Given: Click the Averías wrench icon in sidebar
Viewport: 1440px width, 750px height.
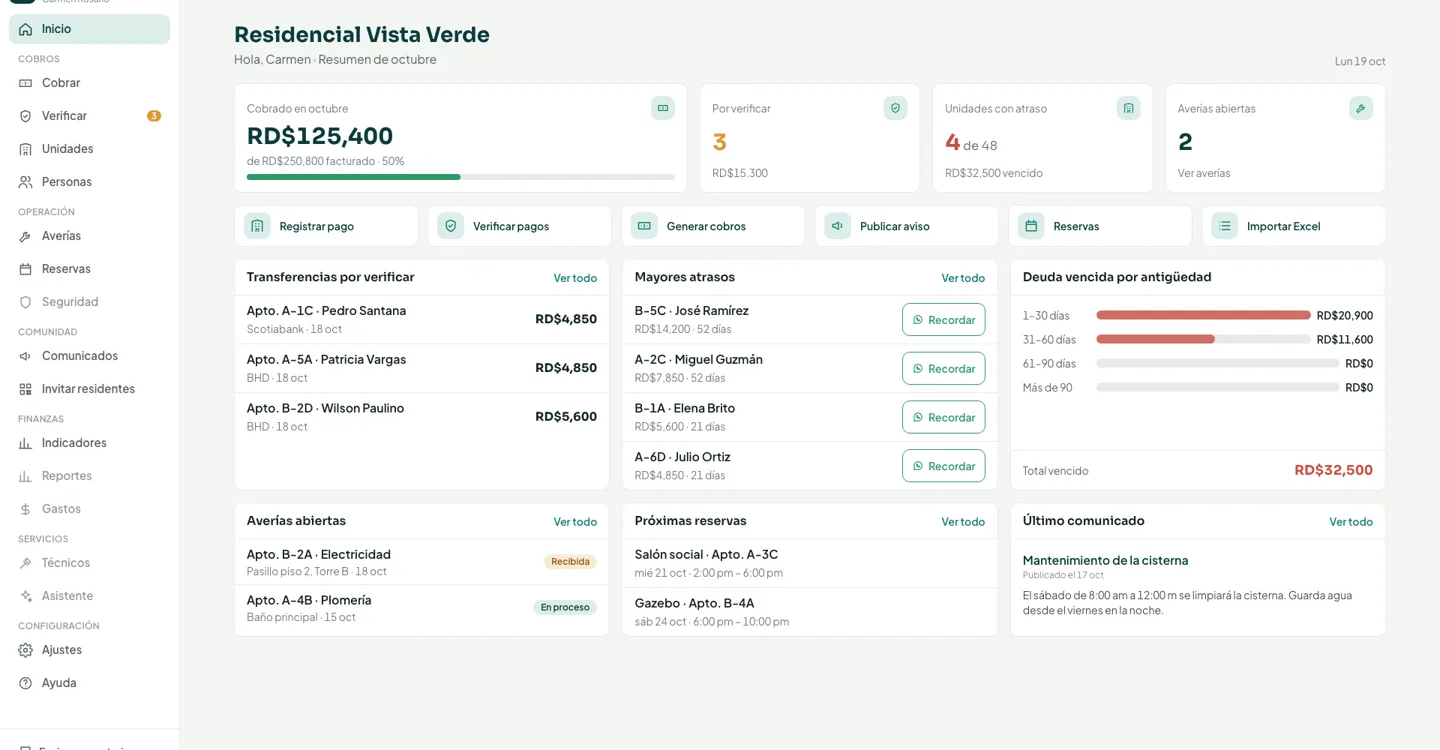Looking at the screenshot, I should [x=26, y=236].
